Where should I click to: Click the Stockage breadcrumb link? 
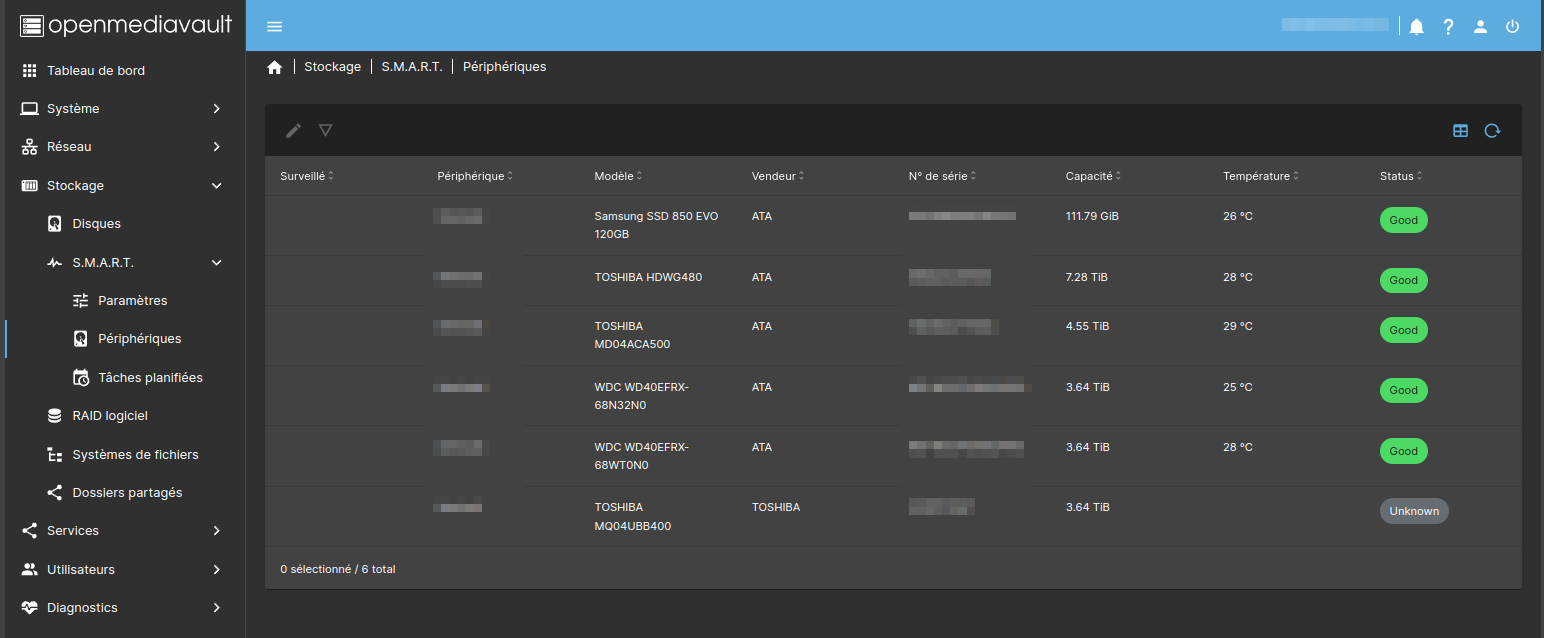[x=332, y=67]
